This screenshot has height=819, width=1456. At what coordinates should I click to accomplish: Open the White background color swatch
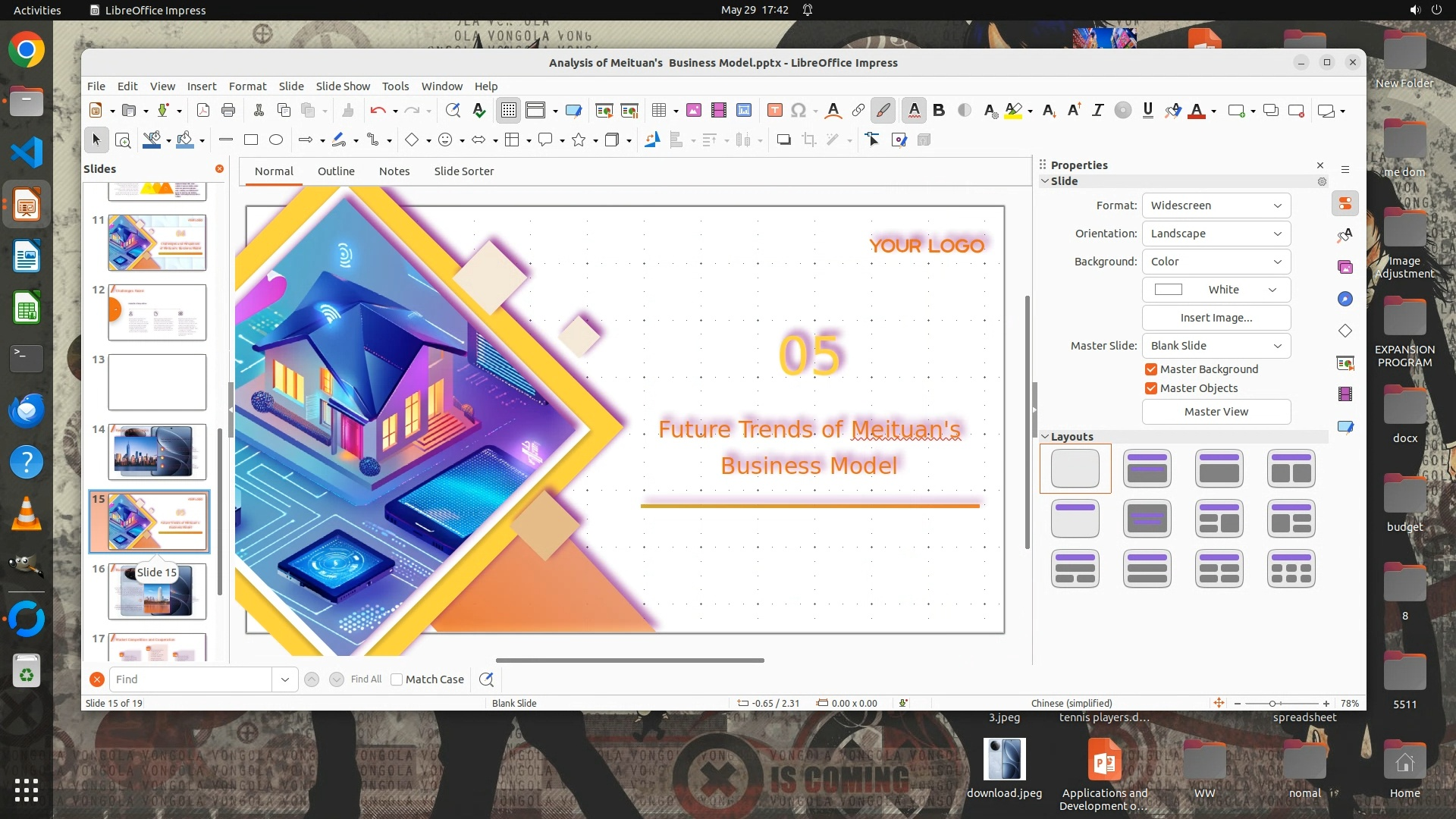[x=1216, y=290]
